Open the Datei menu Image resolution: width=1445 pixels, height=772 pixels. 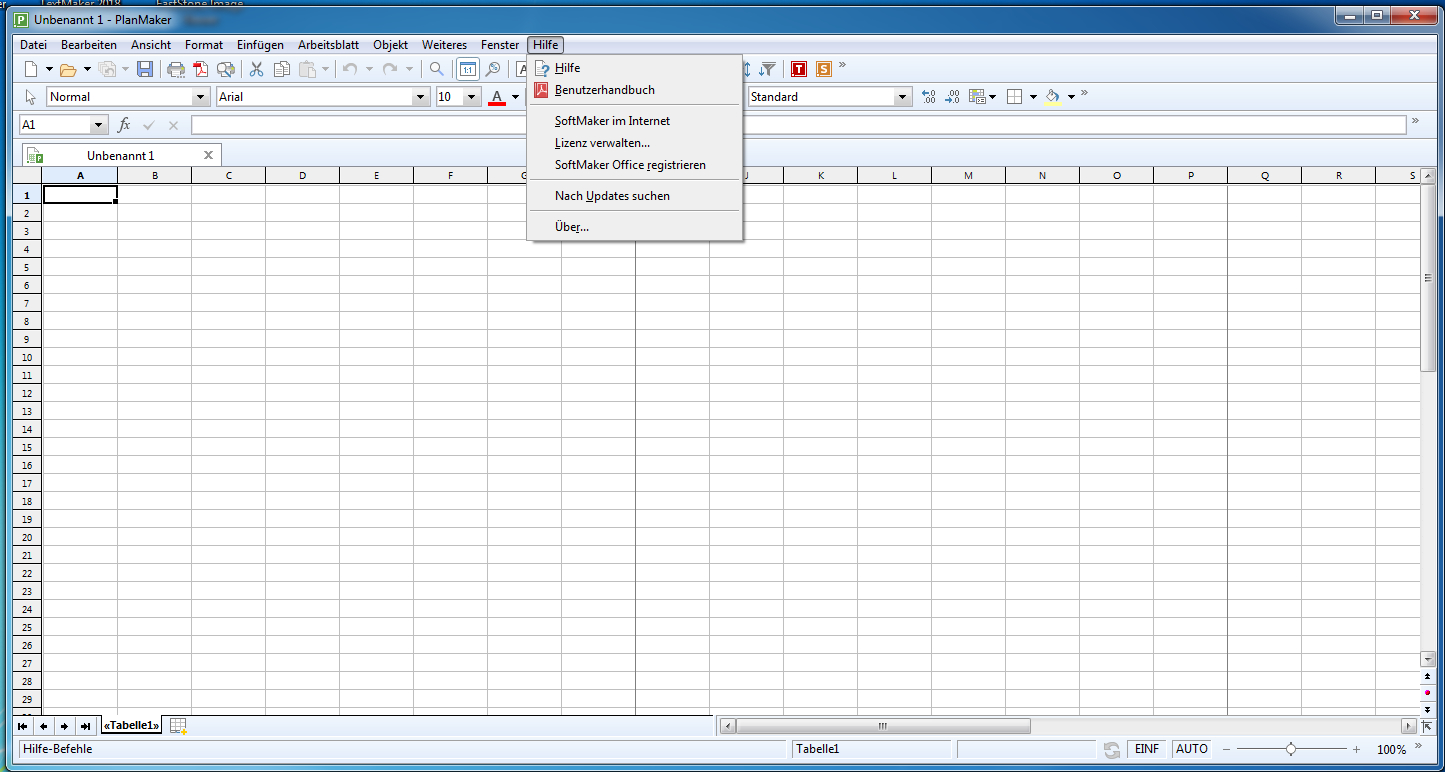pos(33,45)
